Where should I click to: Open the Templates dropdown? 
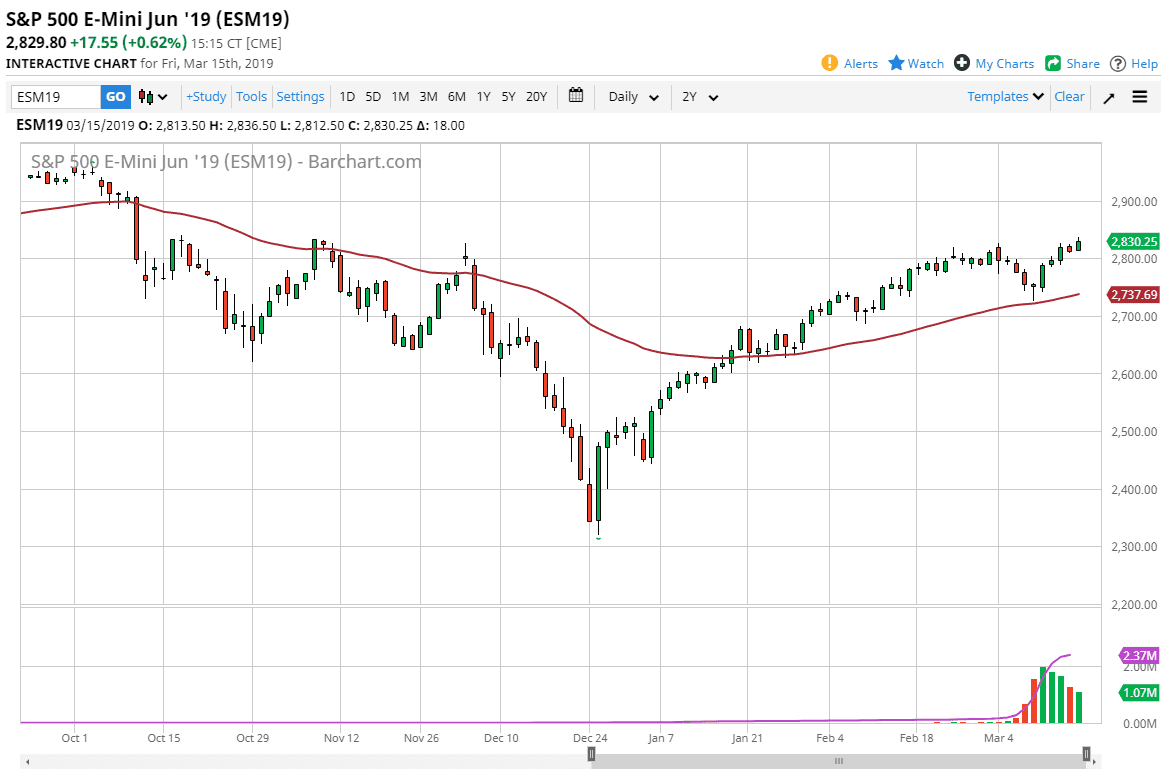(x=1006, y=96)
